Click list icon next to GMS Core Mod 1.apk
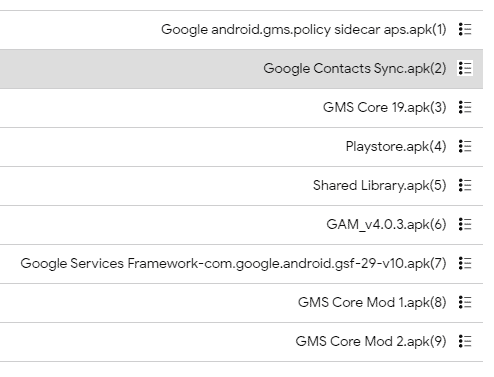This screenshot has width=494, height=377. coord(465,302)
